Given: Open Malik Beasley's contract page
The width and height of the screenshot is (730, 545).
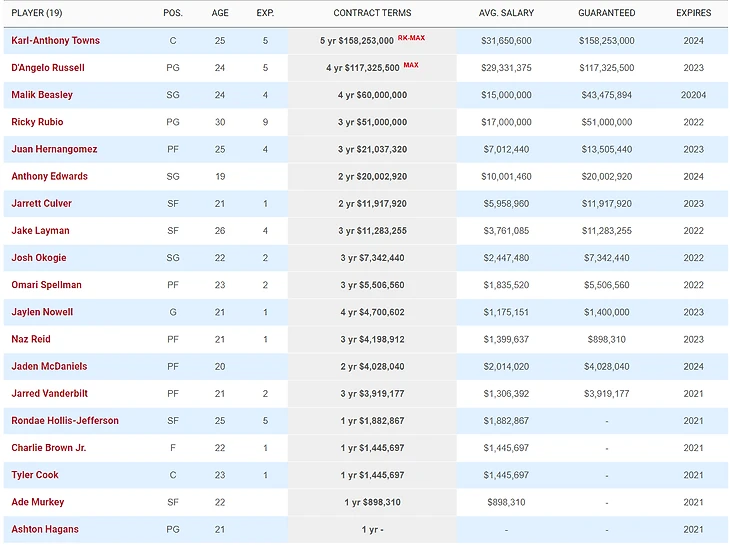Looking at the screenshot, I should click(42, 95).
